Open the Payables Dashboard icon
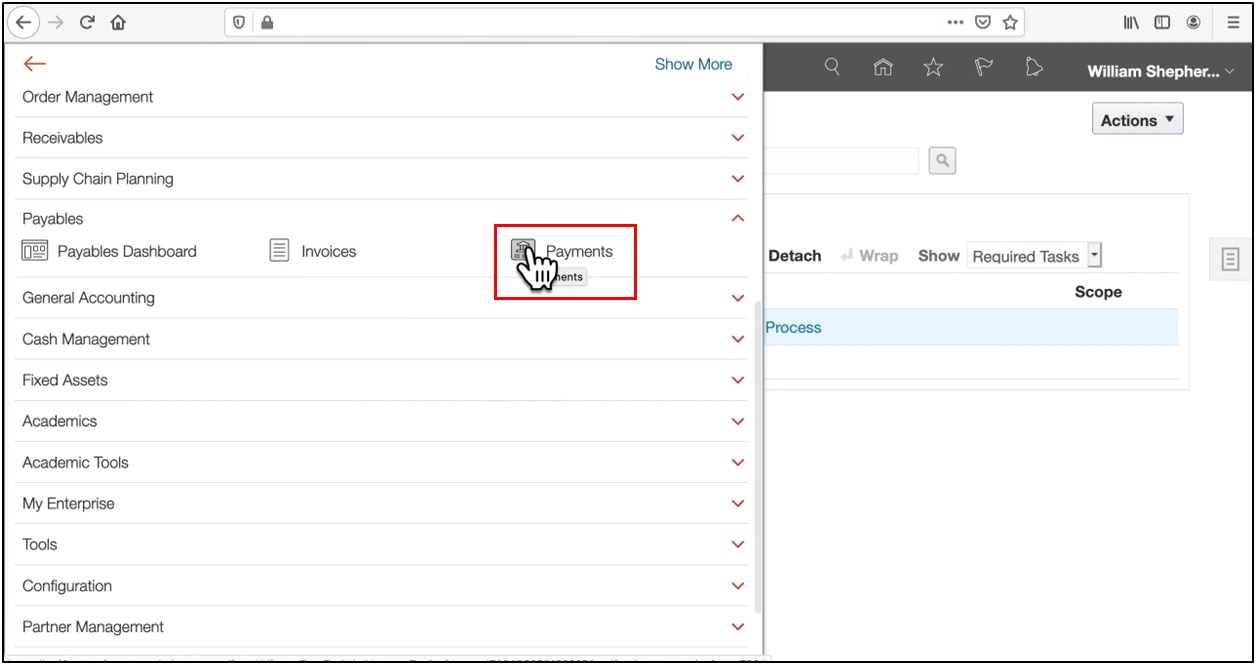1256x664 pixels. (x=35, y=251)
